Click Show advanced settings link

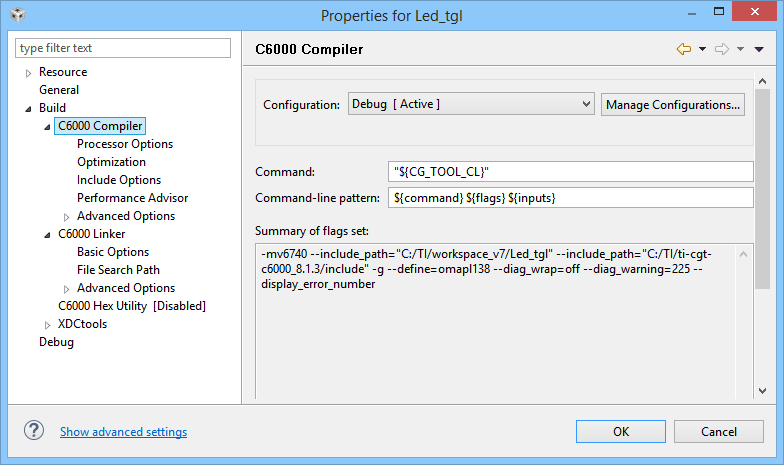[x=123, y=432]
